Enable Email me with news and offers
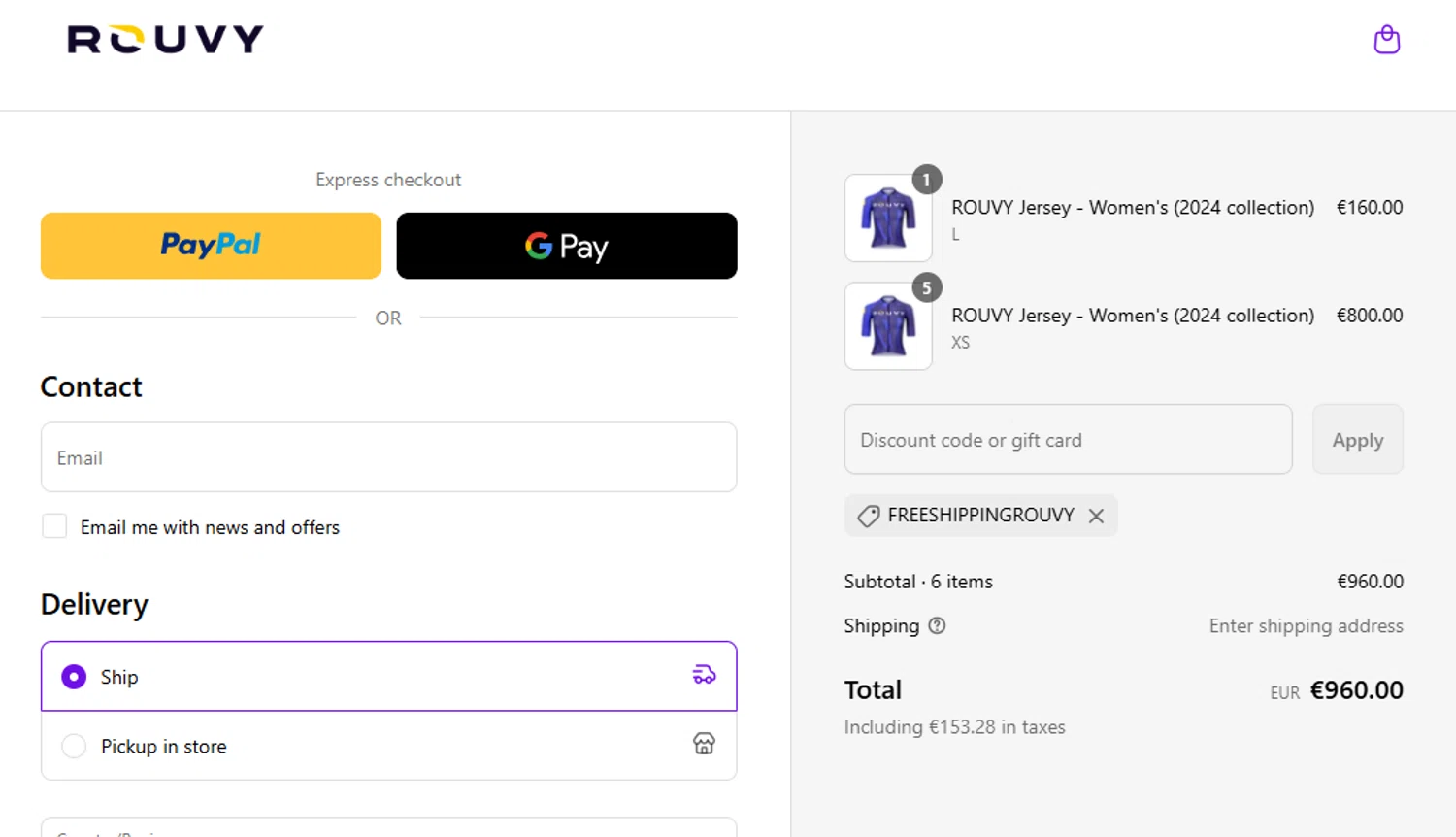 pyautogui.click(x=54, y=526)
